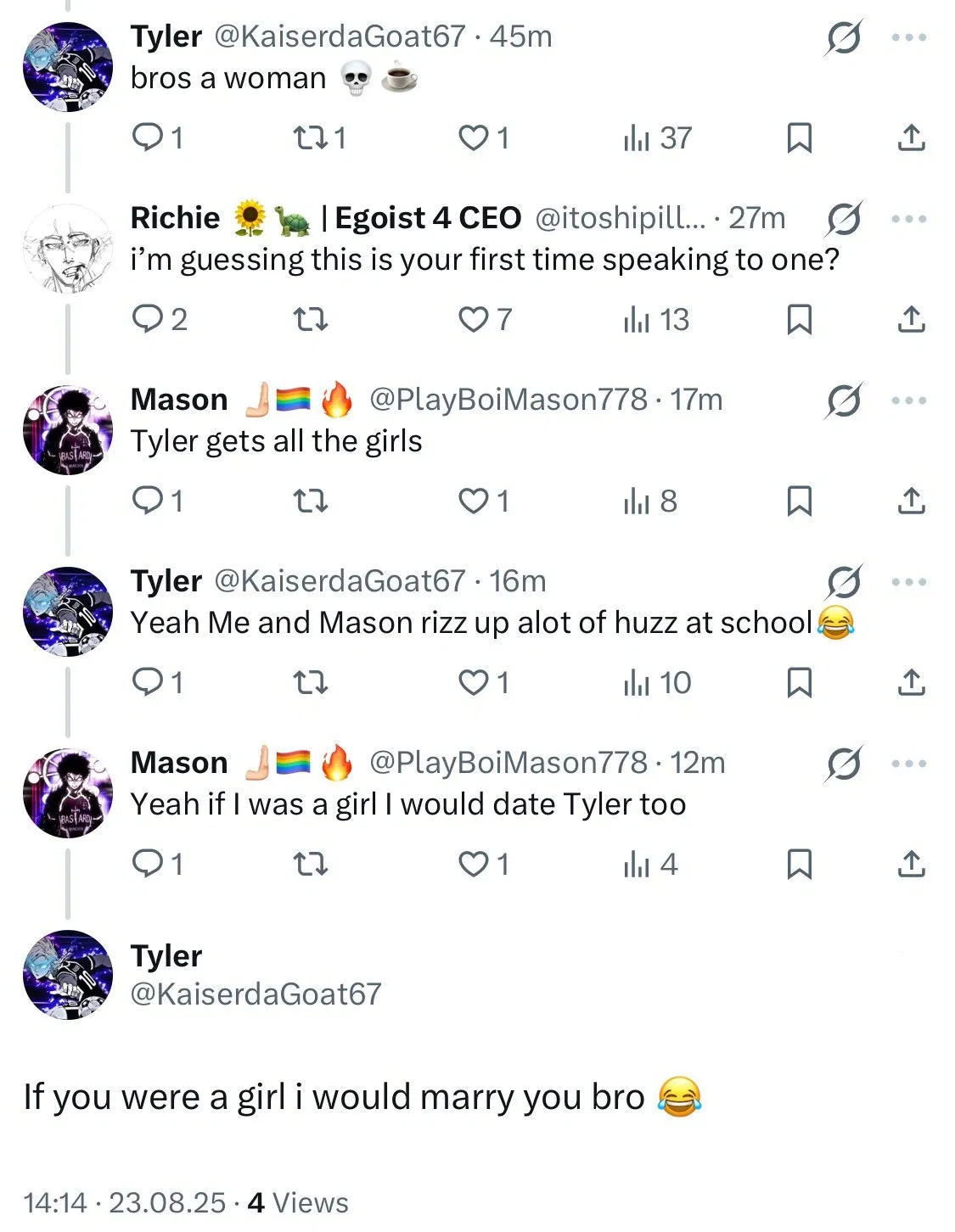Repost Mason's 'Tyler gets all the girls' reply

(x=309, y=501)
